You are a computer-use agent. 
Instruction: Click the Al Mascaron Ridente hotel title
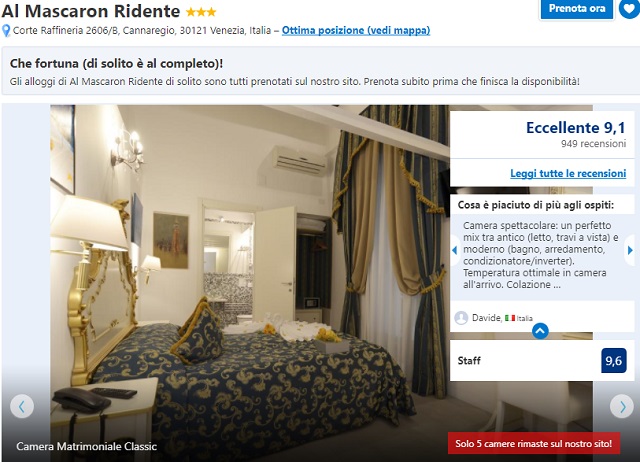91,11
